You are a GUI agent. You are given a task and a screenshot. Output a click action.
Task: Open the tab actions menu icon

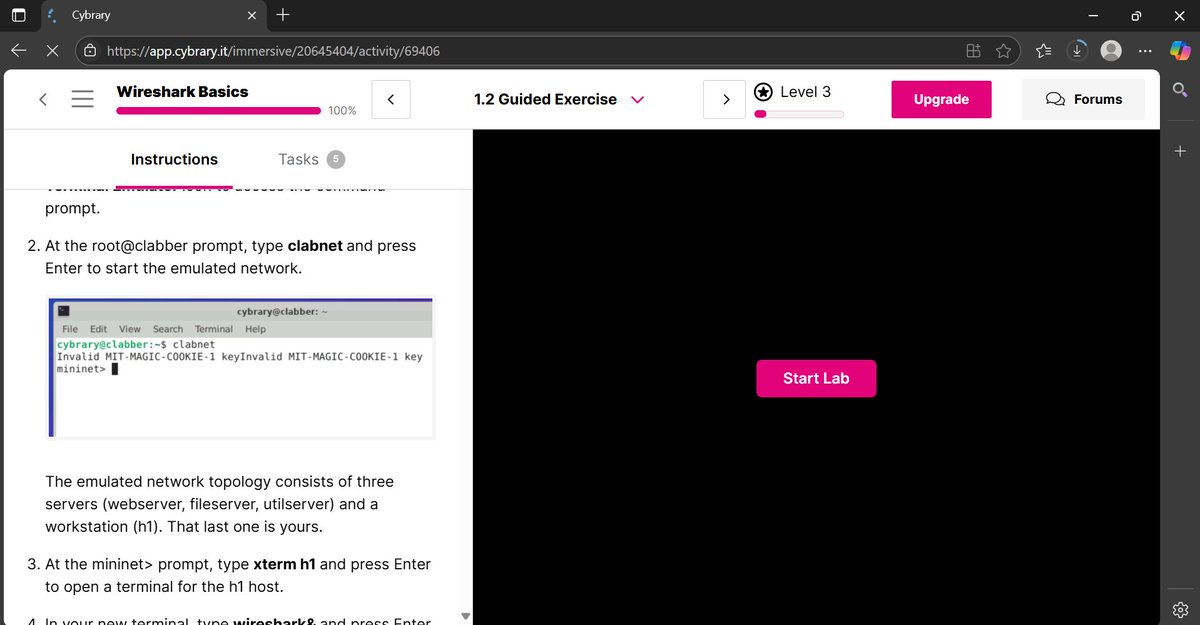[19, 15]
